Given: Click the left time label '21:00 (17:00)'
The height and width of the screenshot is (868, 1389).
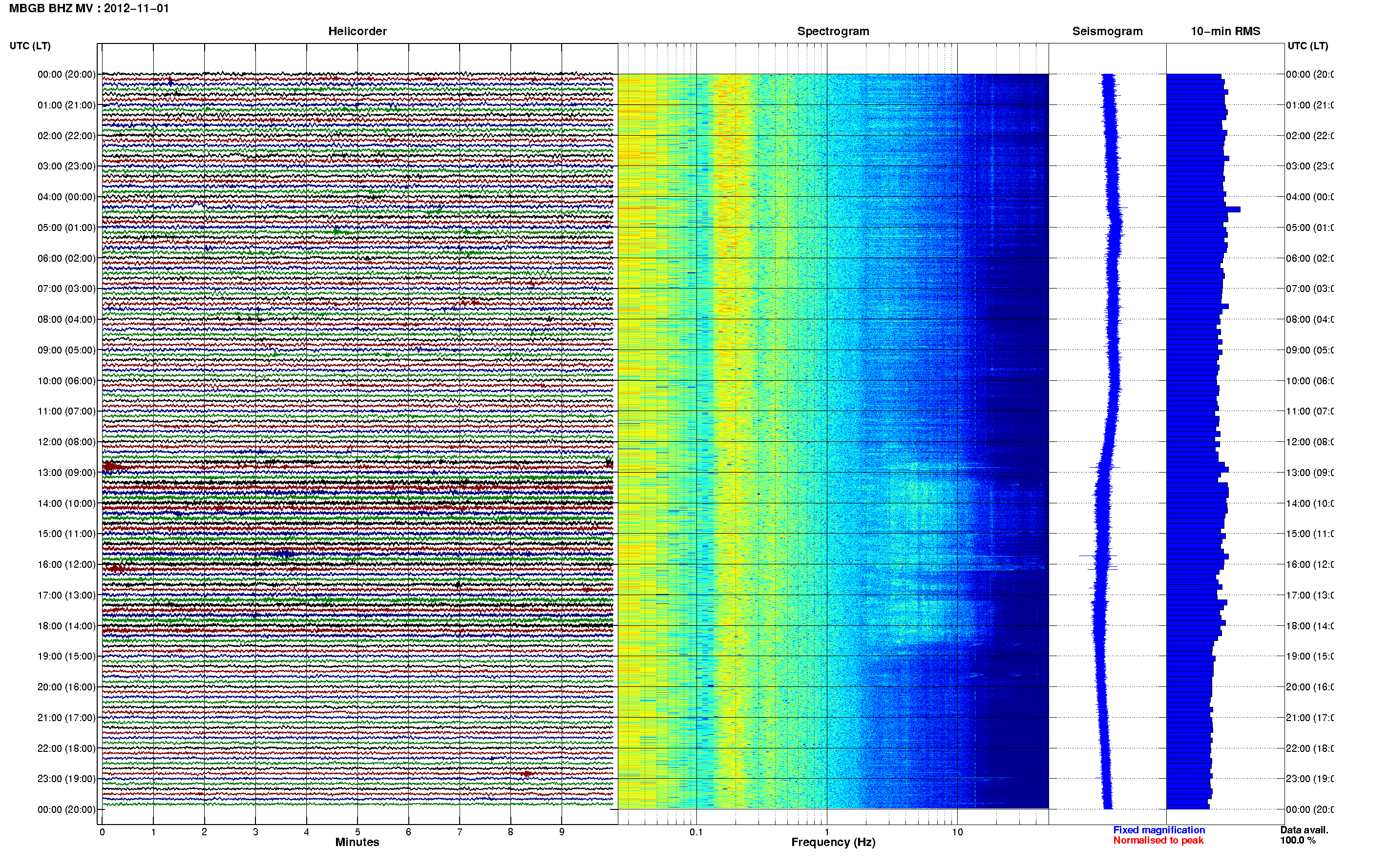Looking at the screenshot, I should click(66, 718).
